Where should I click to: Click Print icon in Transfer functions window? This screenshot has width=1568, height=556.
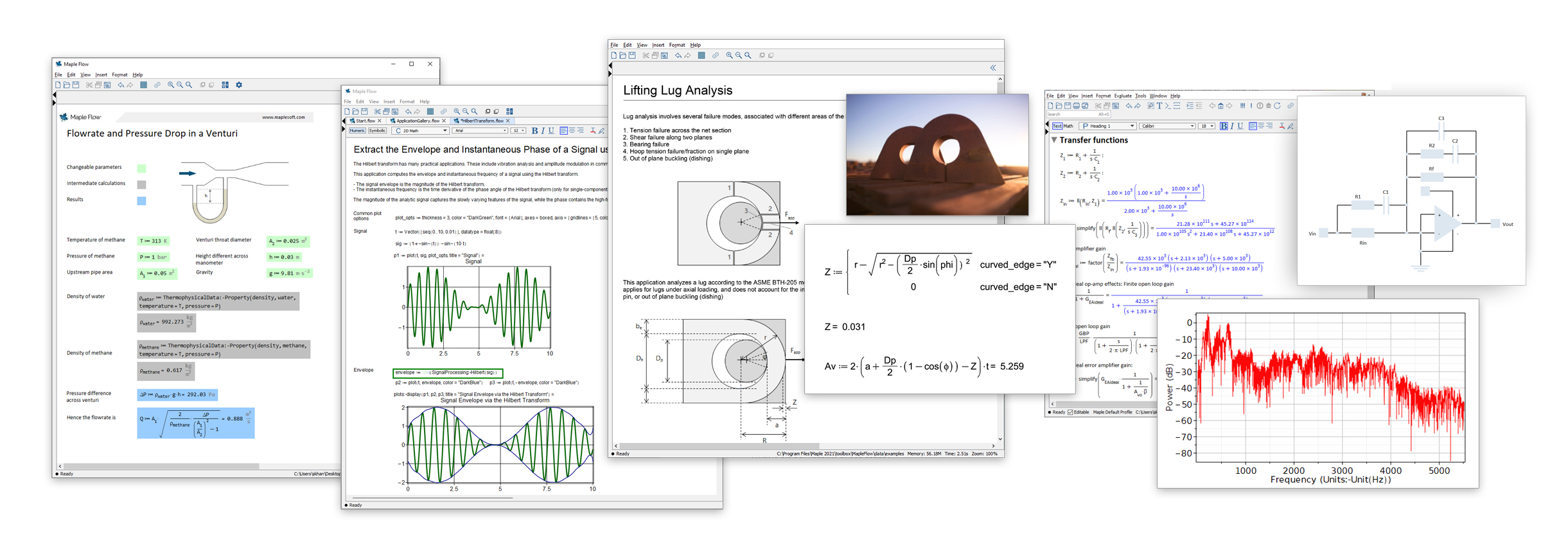(1076, 106)
